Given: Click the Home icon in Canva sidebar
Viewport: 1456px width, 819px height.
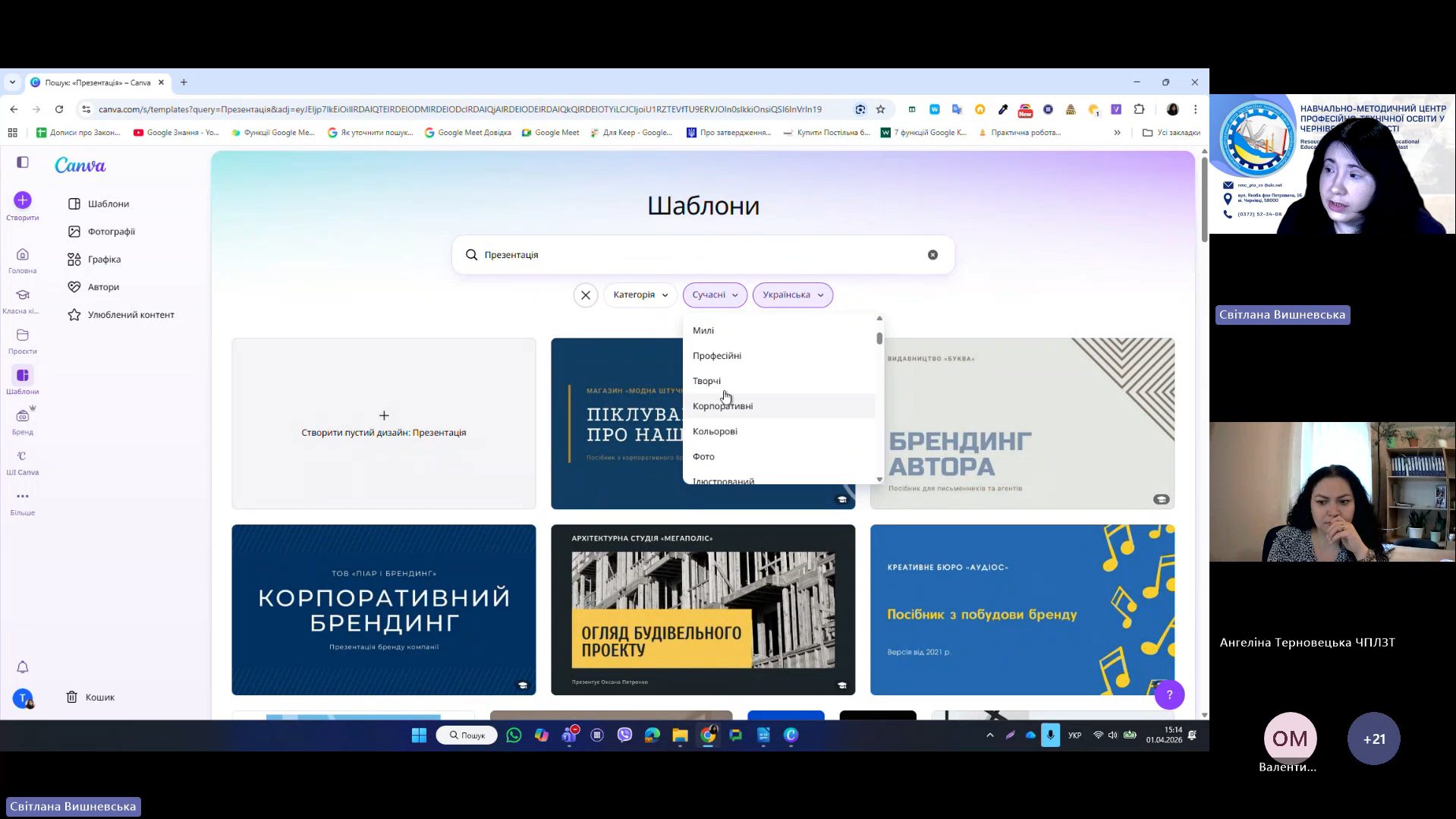Looking at the screenshot, I should click(x=23, y=255).
